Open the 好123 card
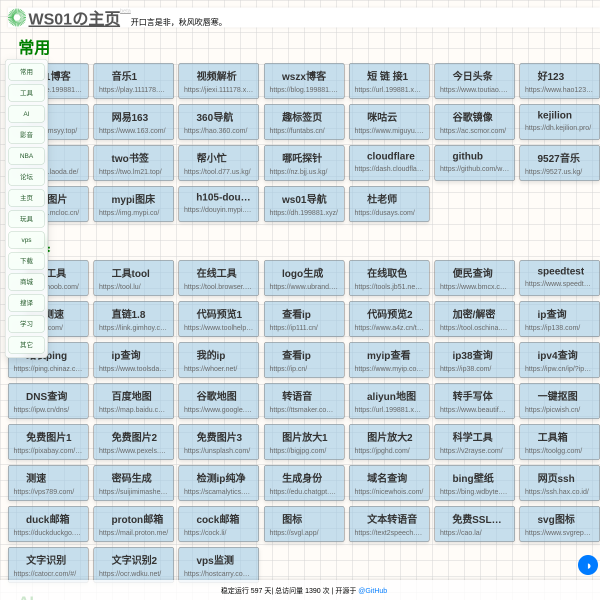This screenshot has height=600, width=600. pyautogui.click(x=559, y=81)
